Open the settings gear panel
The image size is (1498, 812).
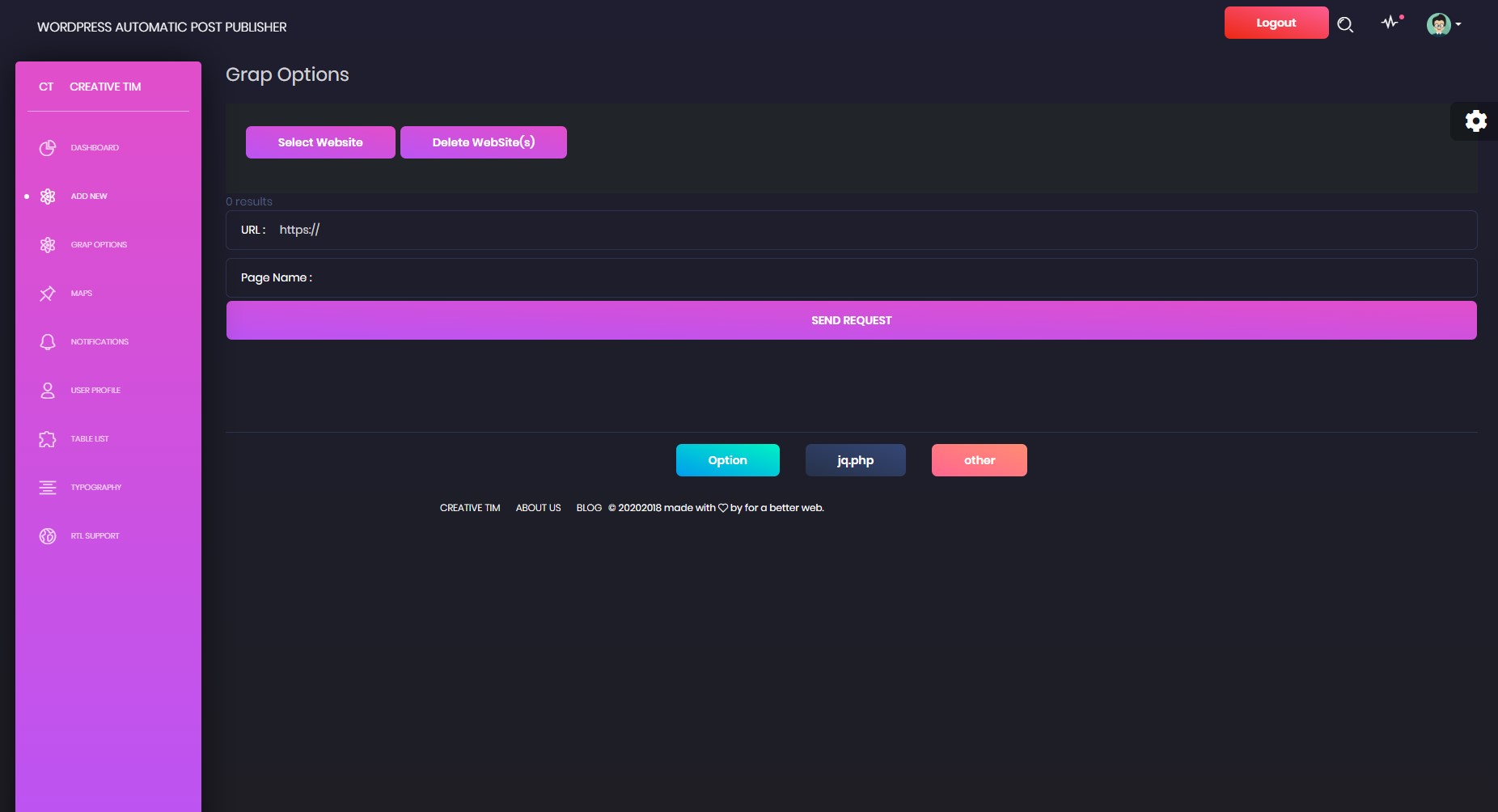[x=1475, y=121]
